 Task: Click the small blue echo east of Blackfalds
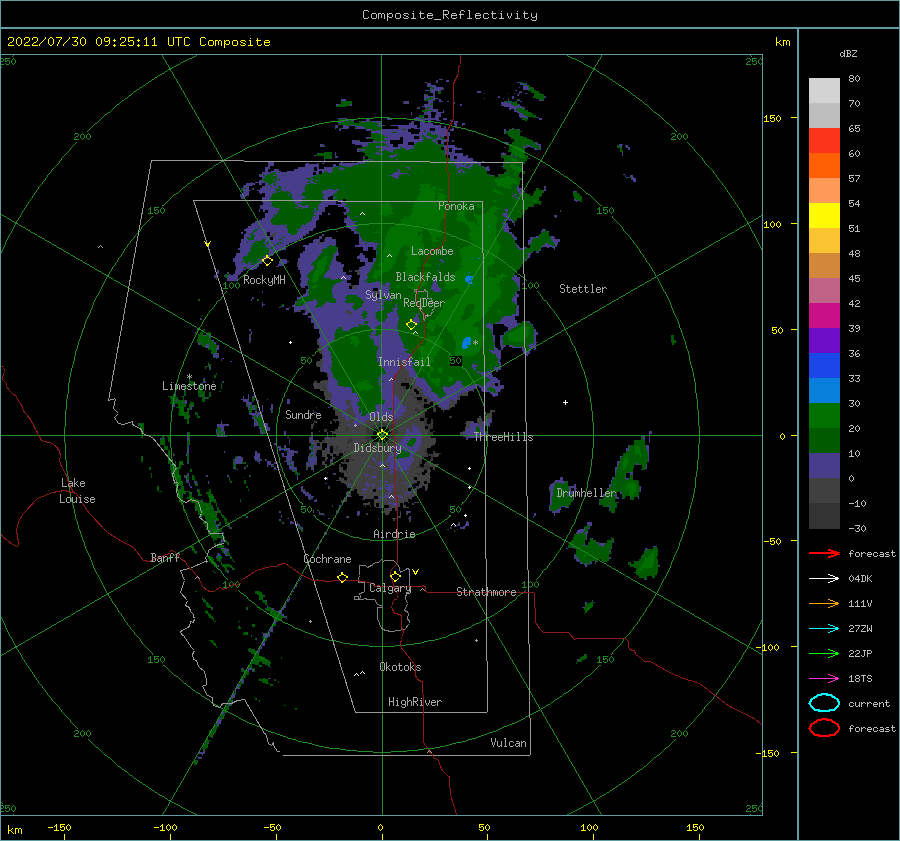pyautogui.click(x=469, y=280)
